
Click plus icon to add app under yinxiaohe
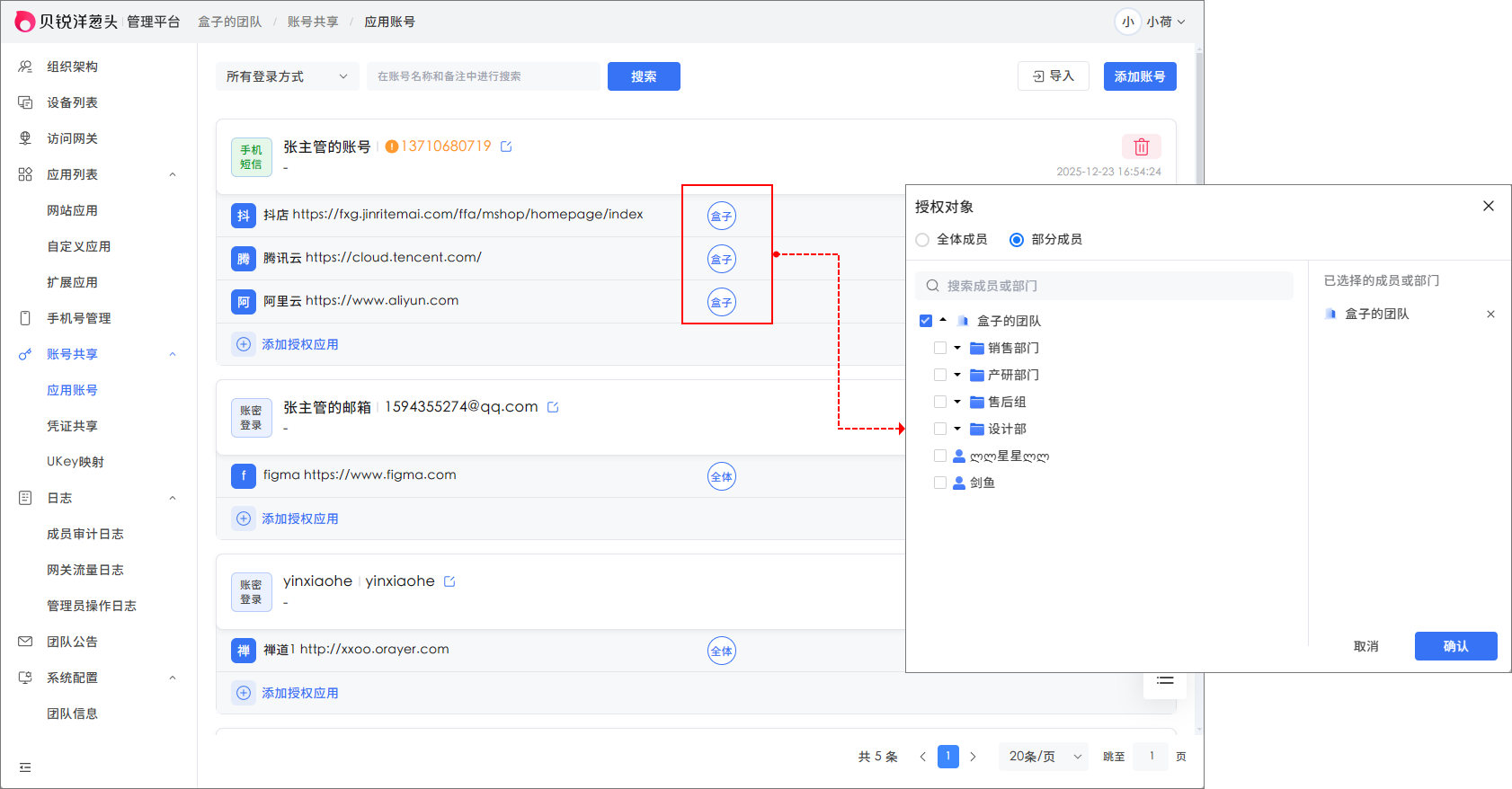tap(244, 693)
